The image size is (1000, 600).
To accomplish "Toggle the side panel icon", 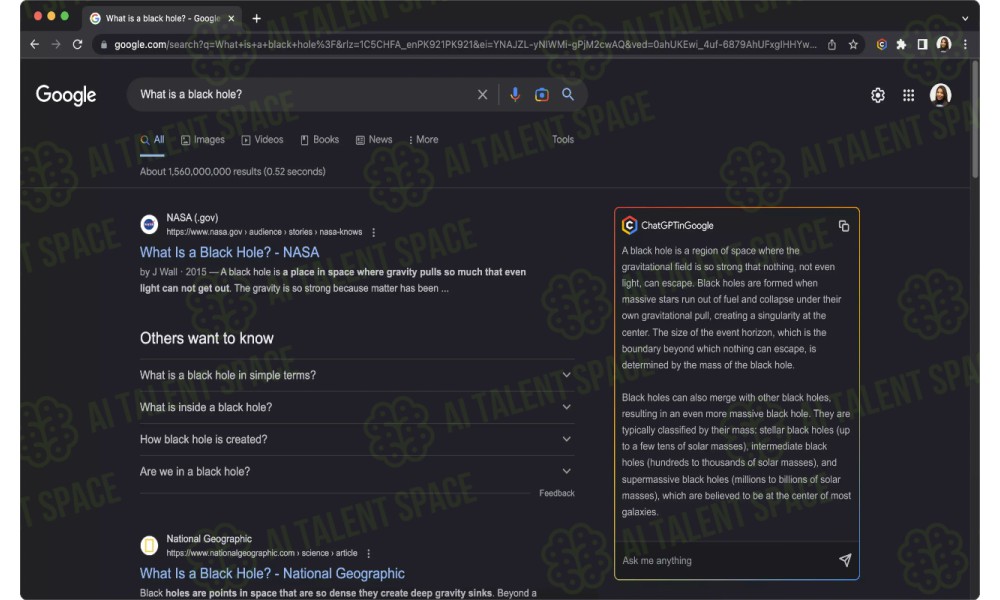I will (922, 45).
